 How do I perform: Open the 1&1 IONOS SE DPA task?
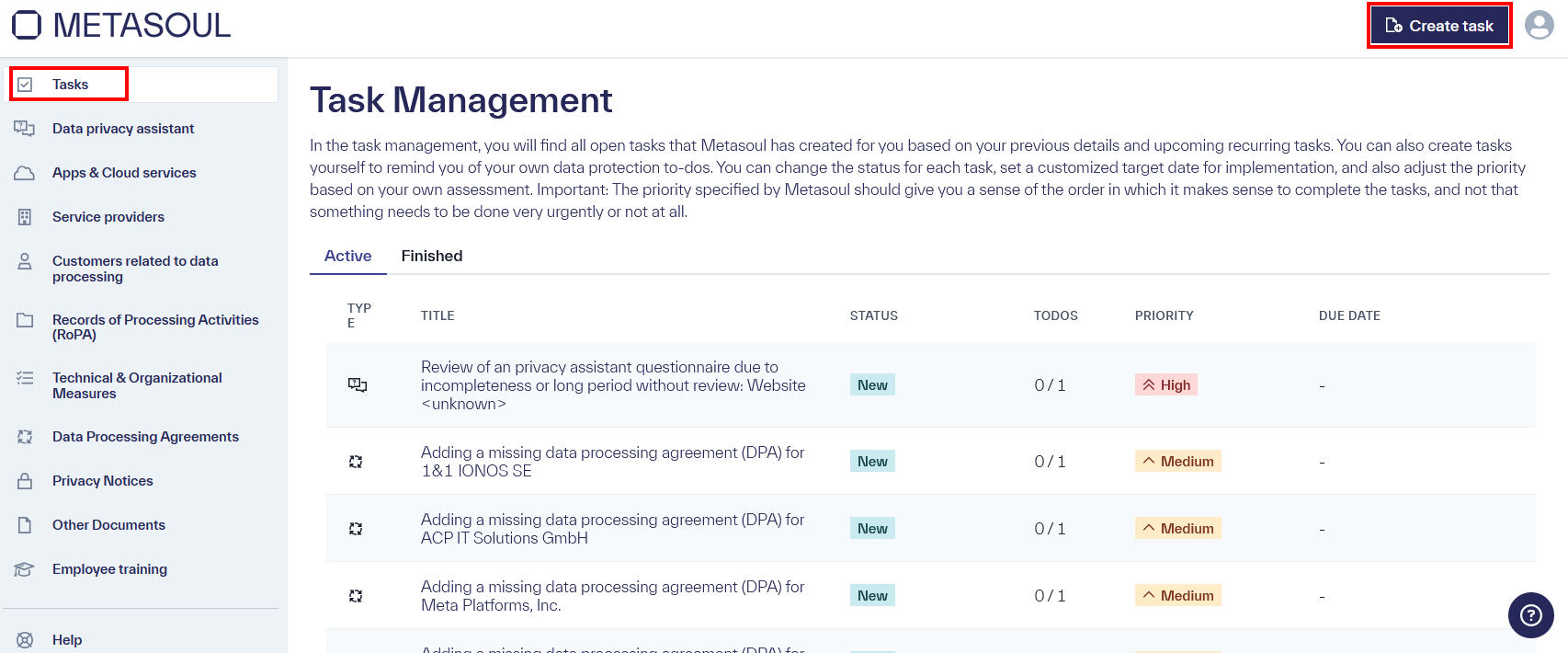(x=612, y=462)
